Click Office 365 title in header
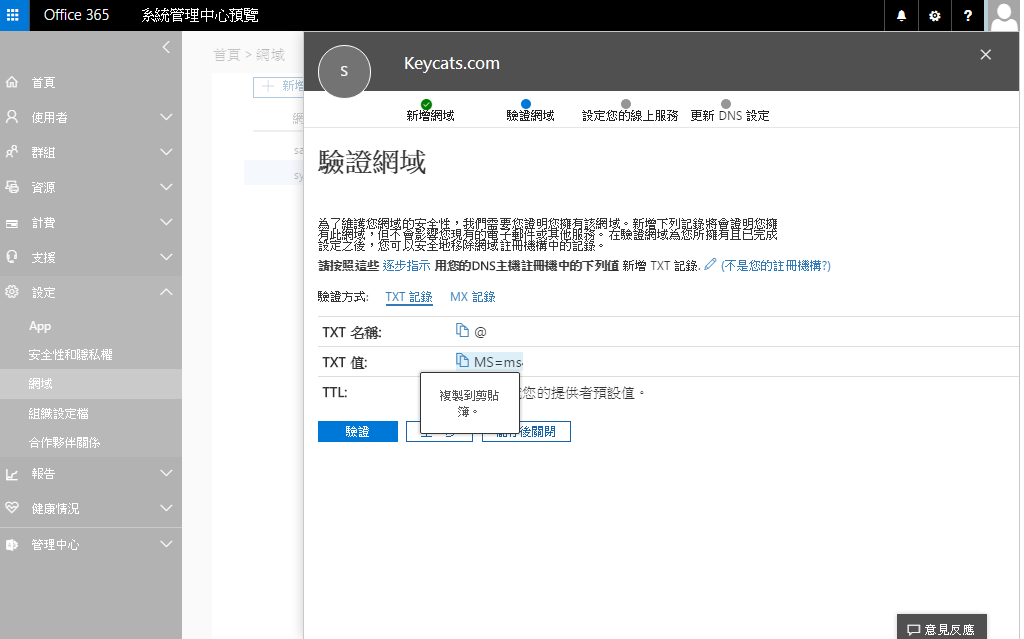 (76, 15)
